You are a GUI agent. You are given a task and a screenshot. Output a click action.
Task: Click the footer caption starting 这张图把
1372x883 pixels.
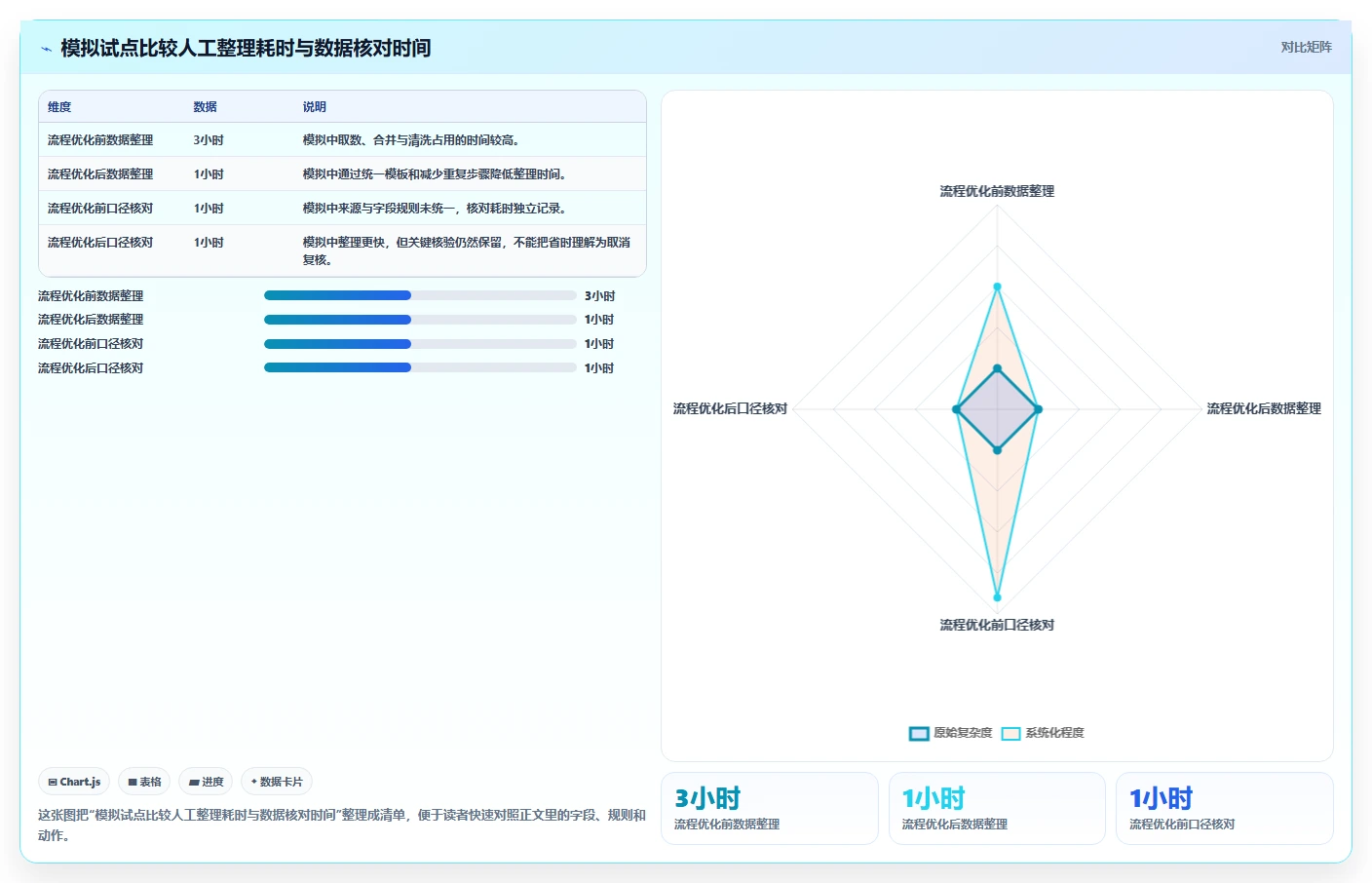coord(342,825)
